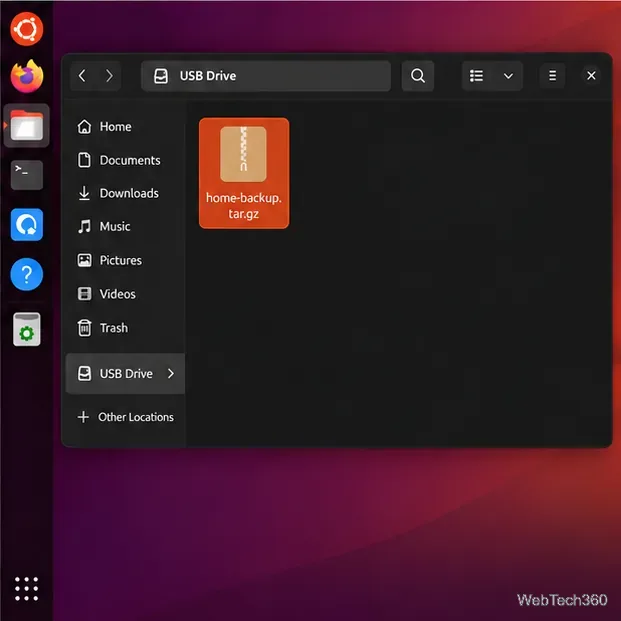Open view options dropdown arrow
Image resolution: width=621 pixels, height=621 pixels.
tap(508, 76)
